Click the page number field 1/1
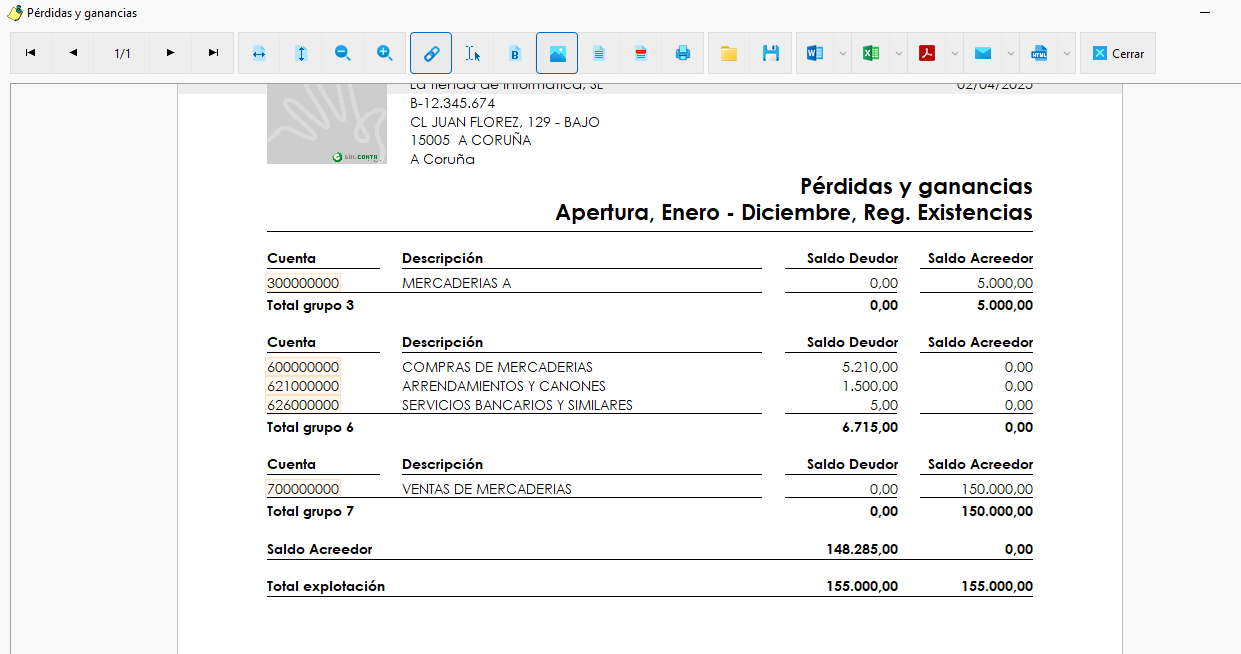The image size is (1241, 654). click(122, 53)
